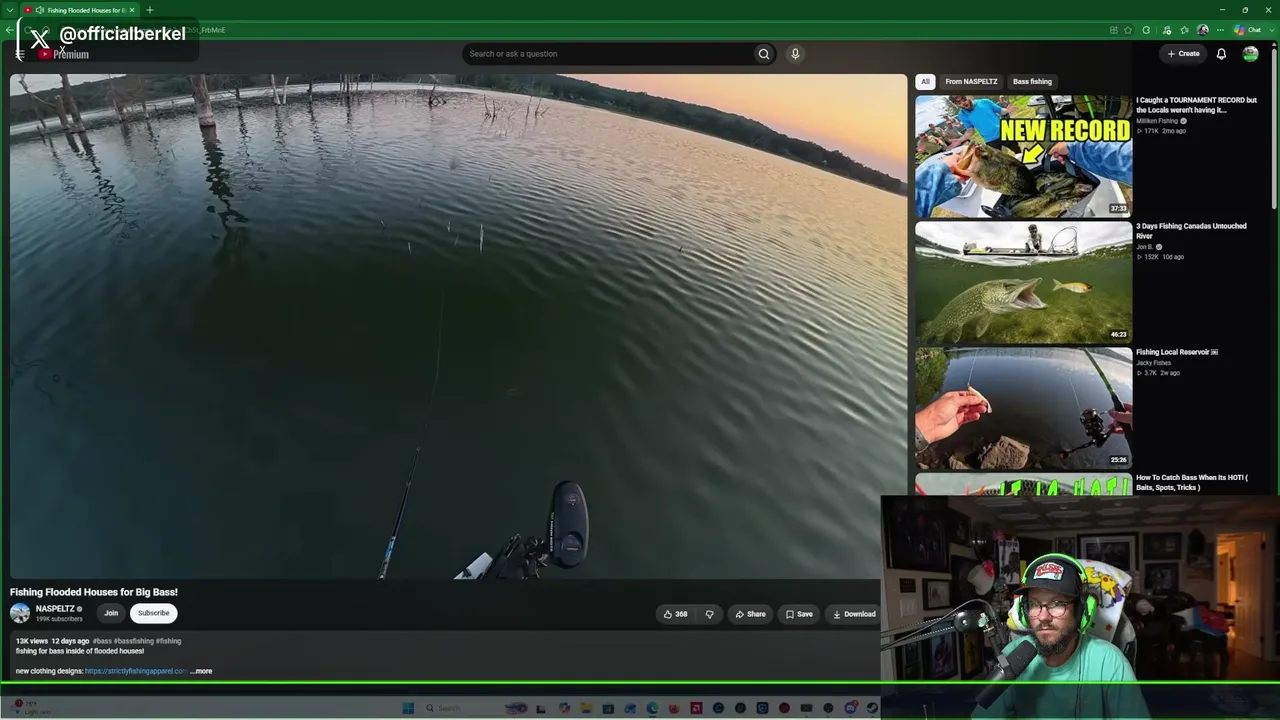Select the Bass fishing filter chip

(1032, 82)
